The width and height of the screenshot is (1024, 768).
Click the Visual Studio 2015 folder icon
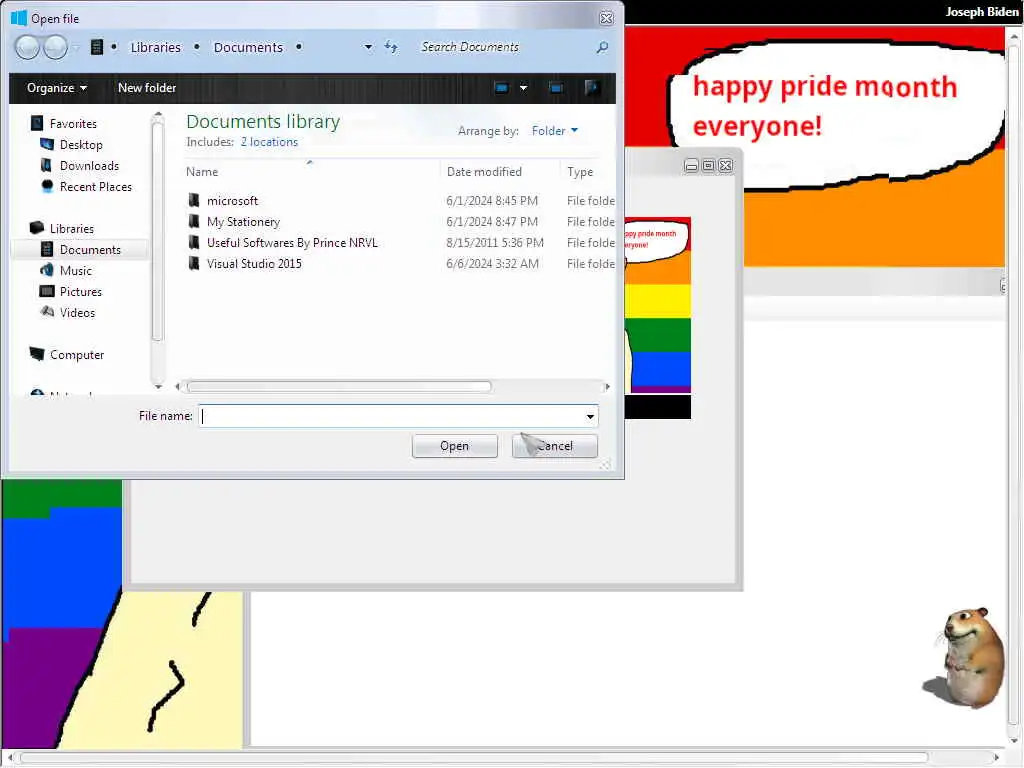coord(194,263)
